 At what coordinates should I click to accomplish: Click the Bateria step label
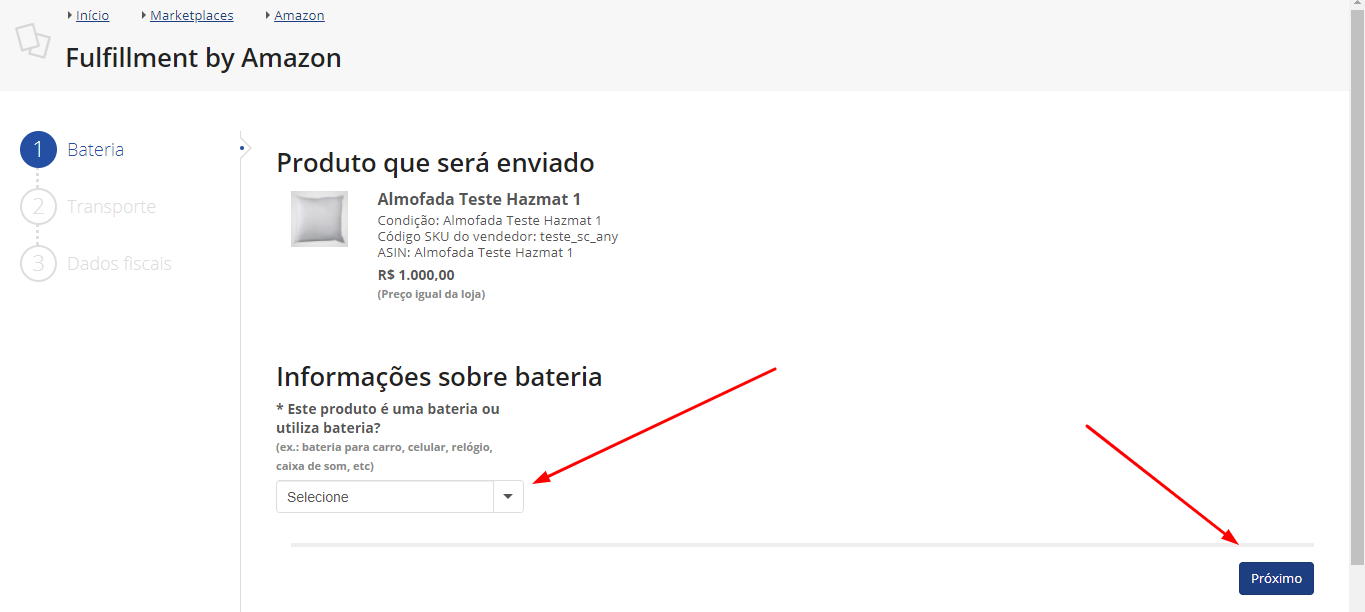(95, 150)
